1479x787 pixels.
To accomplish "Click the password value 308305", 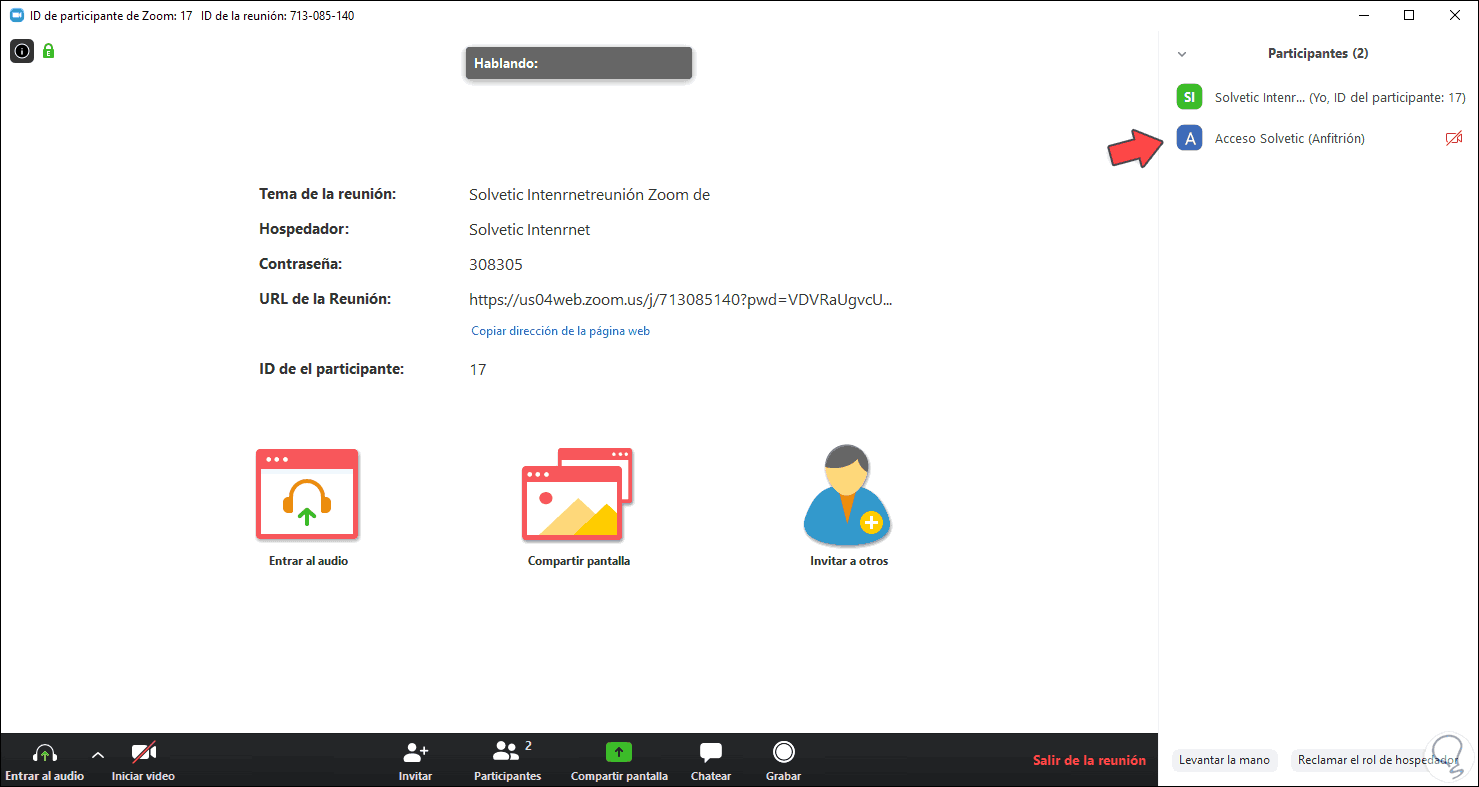I will coord(496,265).
